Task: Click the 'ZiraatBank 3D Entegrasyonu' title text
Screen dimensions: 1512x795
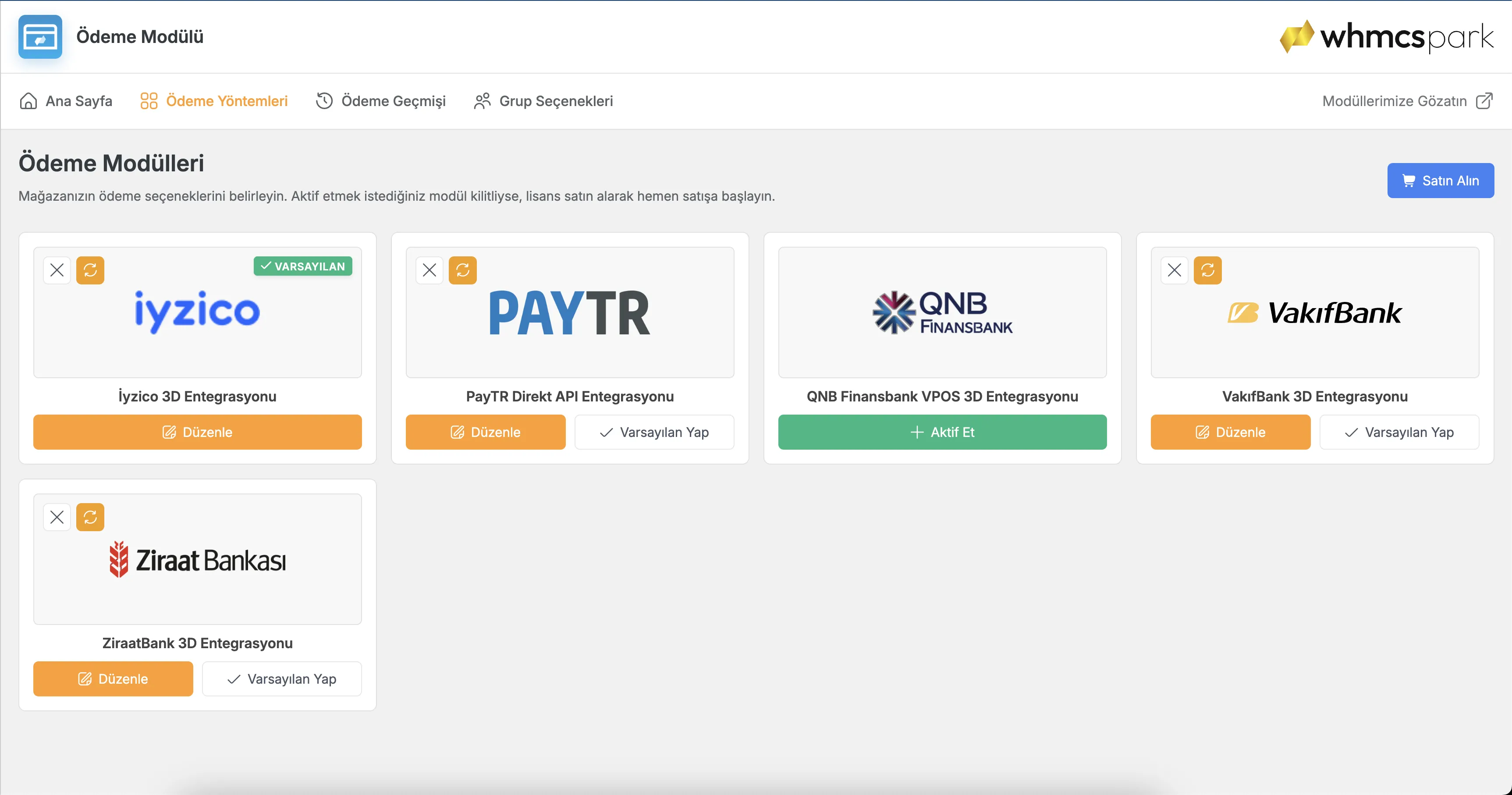Action: (x=197, y=643)
